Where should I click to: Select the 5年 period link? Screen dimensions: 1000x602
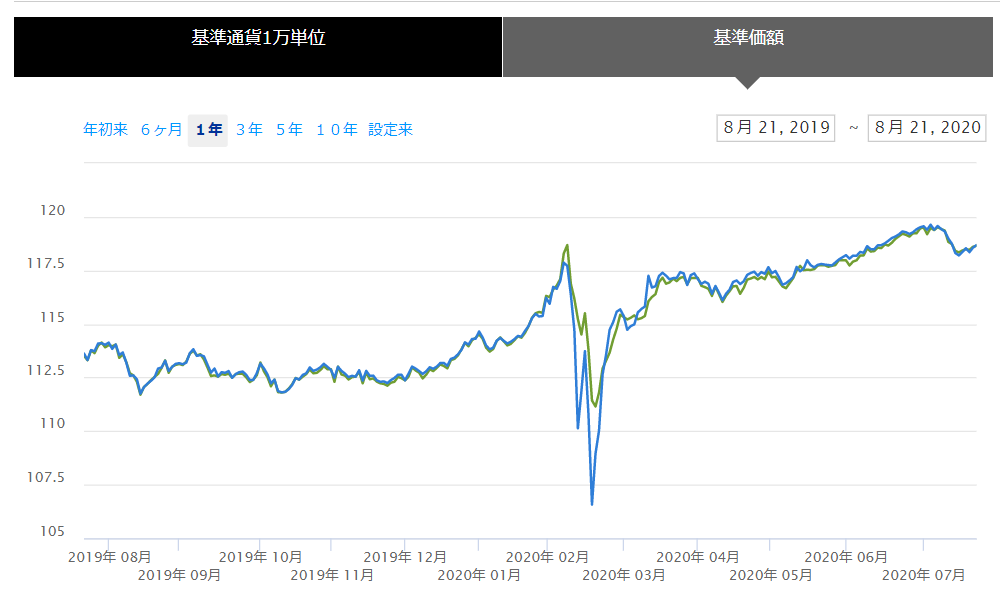click(289, 129)
